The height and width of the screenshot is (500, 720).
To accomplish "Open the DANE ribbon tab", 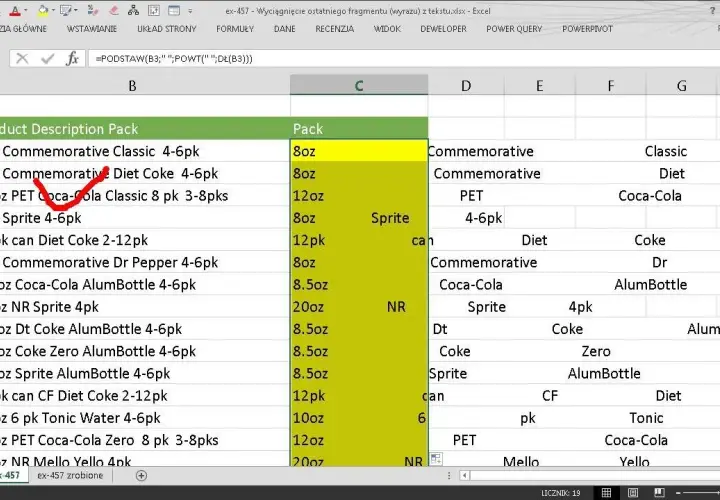I will (284, 29).
